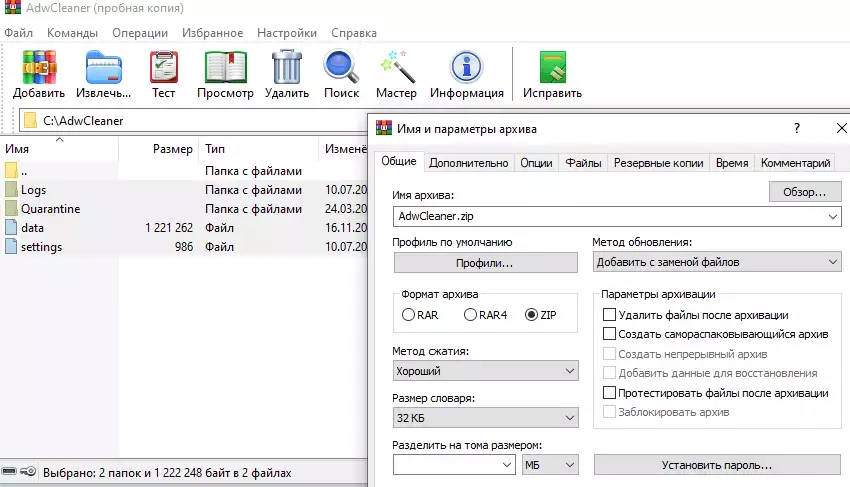This screenshot has height=487, width=850.
Task: Click the disk drive icon in status bar
Action: coord(9,472)
